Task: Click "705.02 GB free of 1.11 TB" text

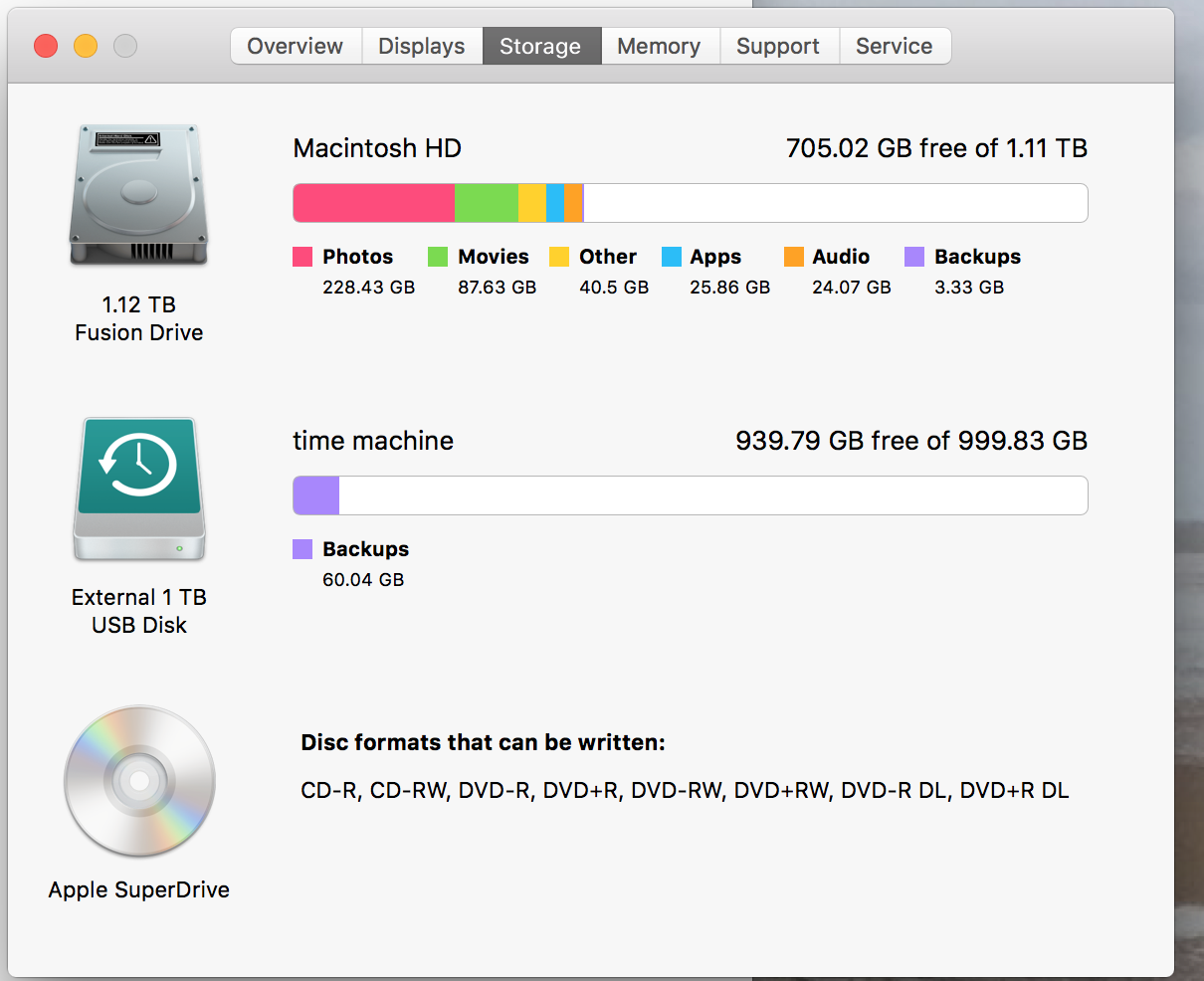Action: [x=936, y=148]
